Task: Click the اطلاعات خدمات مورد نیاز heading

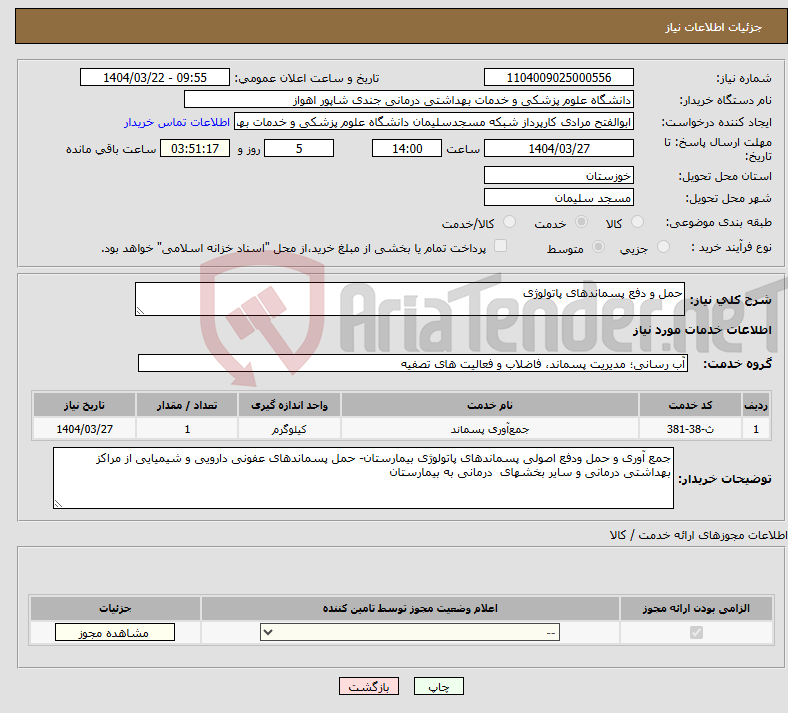Action: point(702,330)
